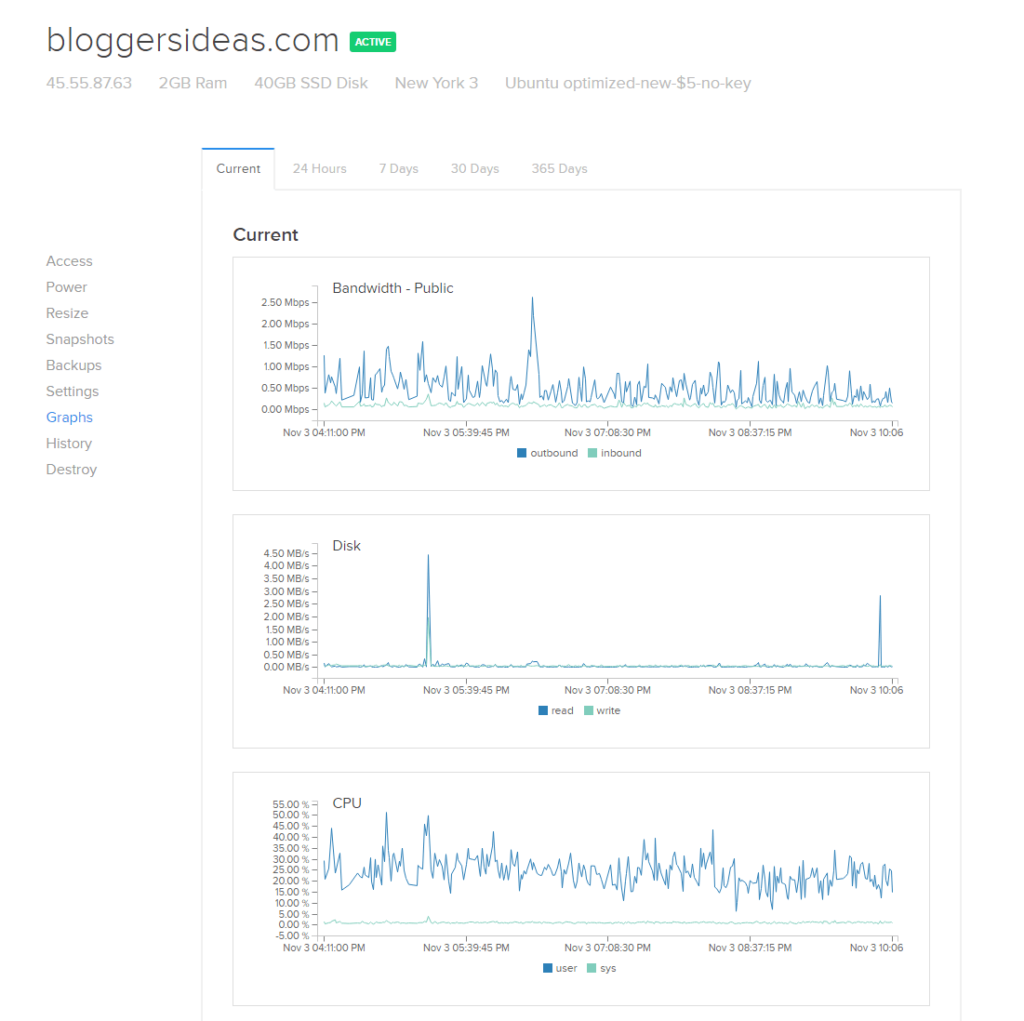Open the Resize sidebar option

(67, 313)
